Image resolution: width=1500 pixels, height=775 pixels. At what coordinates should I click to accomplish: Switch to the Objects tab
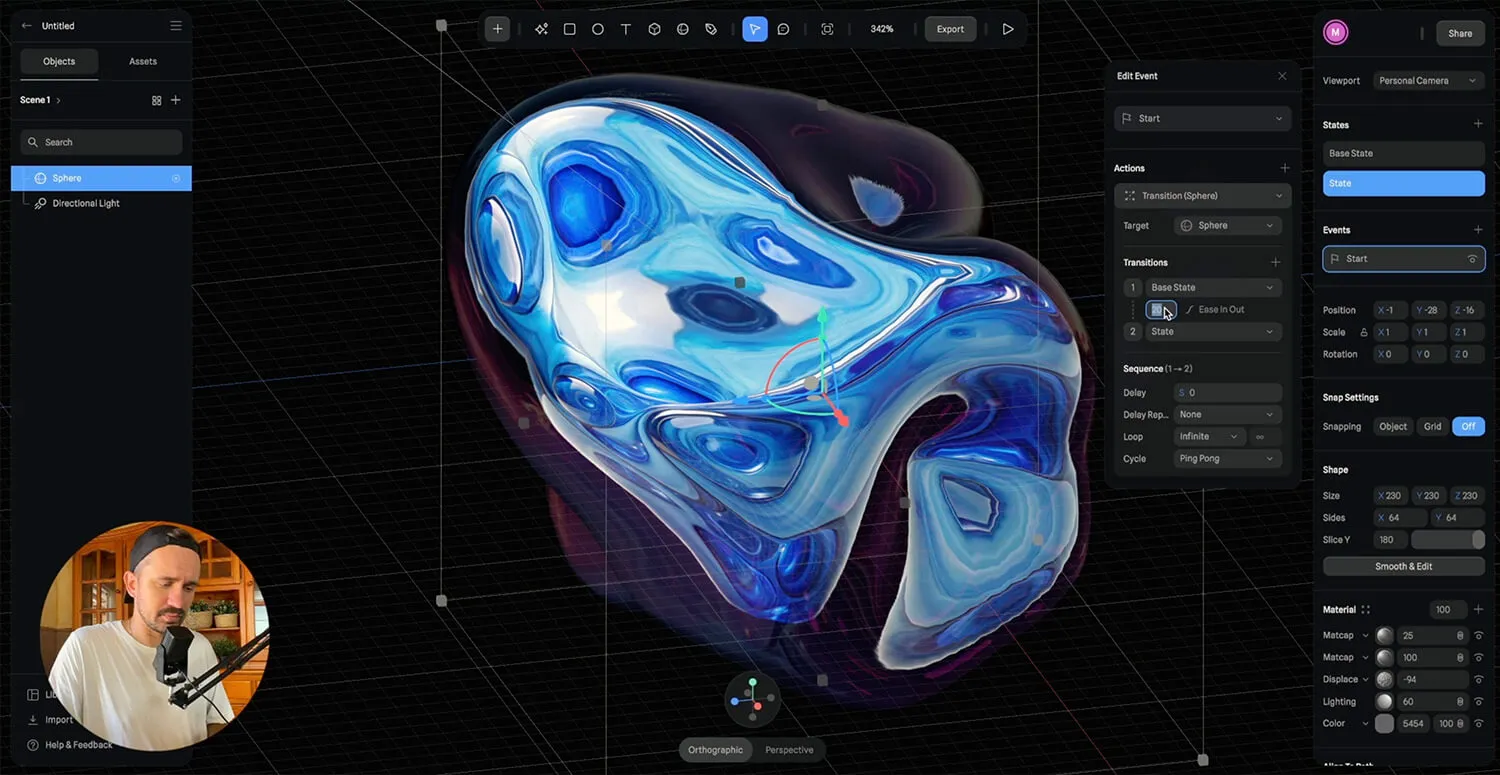59,61
